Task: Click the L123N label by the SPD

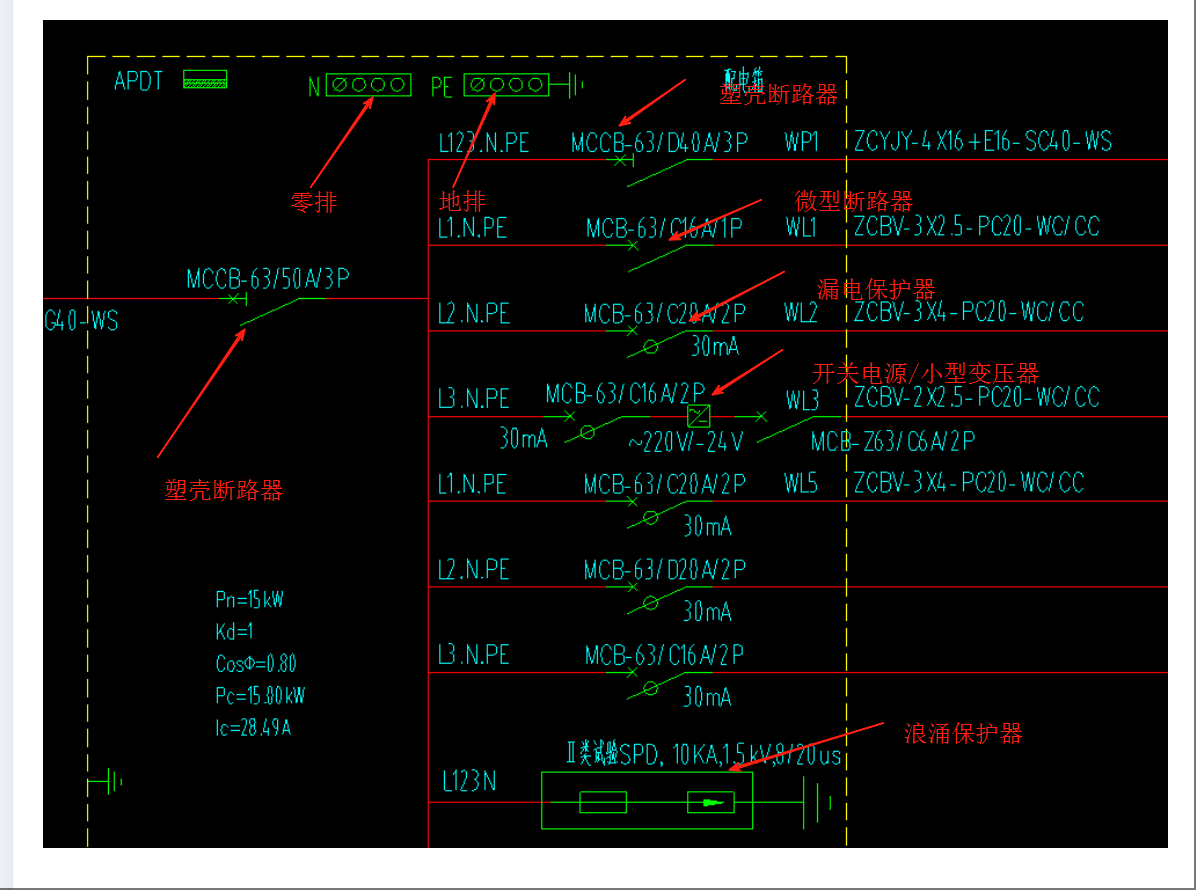Action: click(469, 781)
